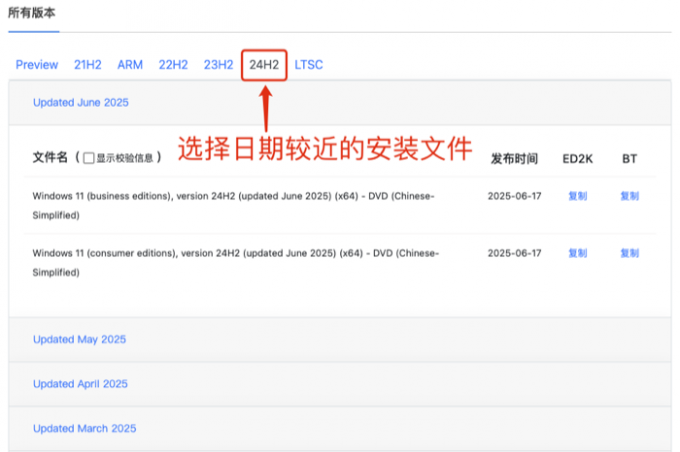Image resolution: width=680 pixels, height=452 pixels.
Task: Expand the Updated March 2025 section
Action: click(85, 429)
